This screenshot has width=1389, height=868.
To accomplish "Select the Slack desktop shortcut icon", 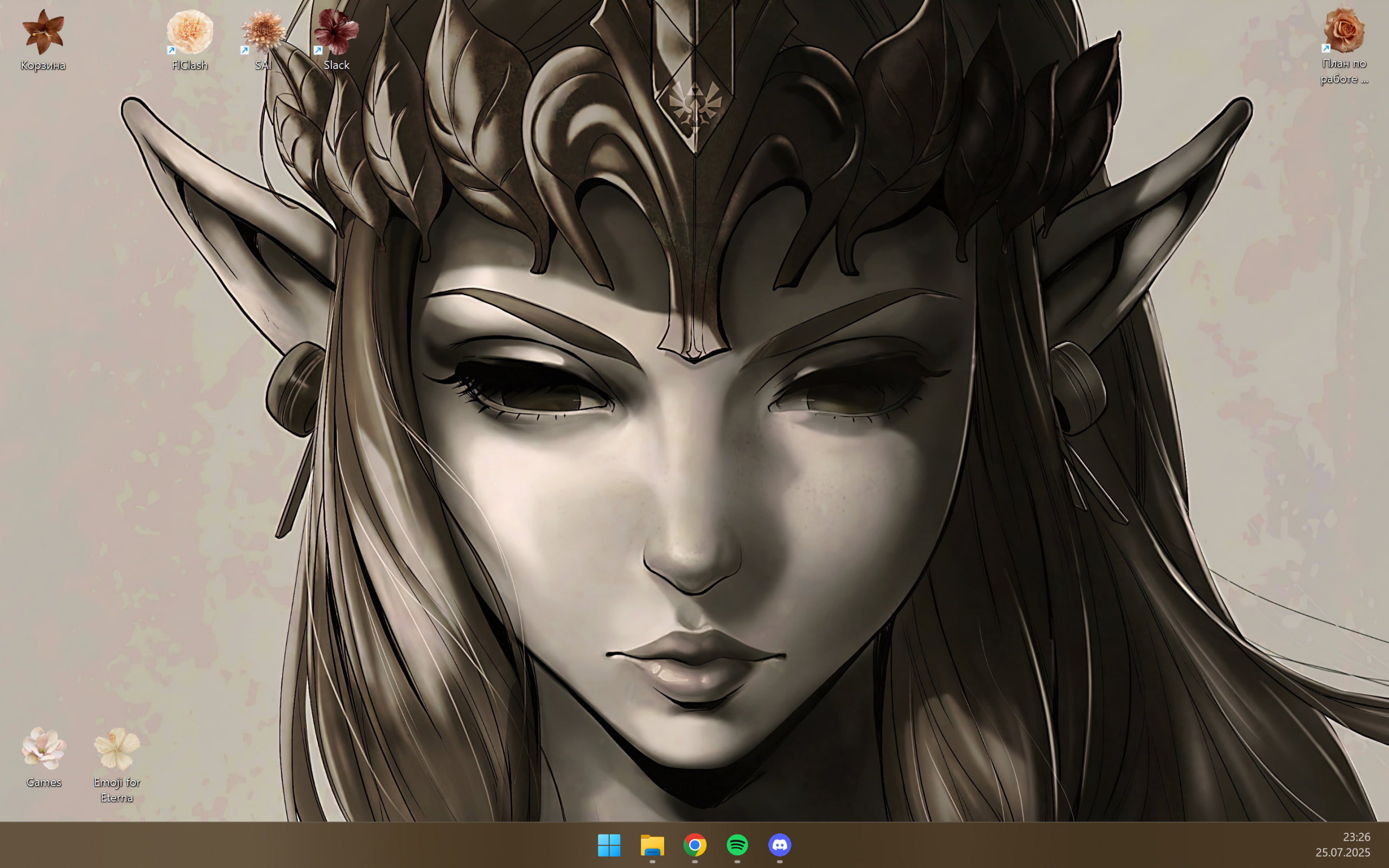I will pos(336,32).
